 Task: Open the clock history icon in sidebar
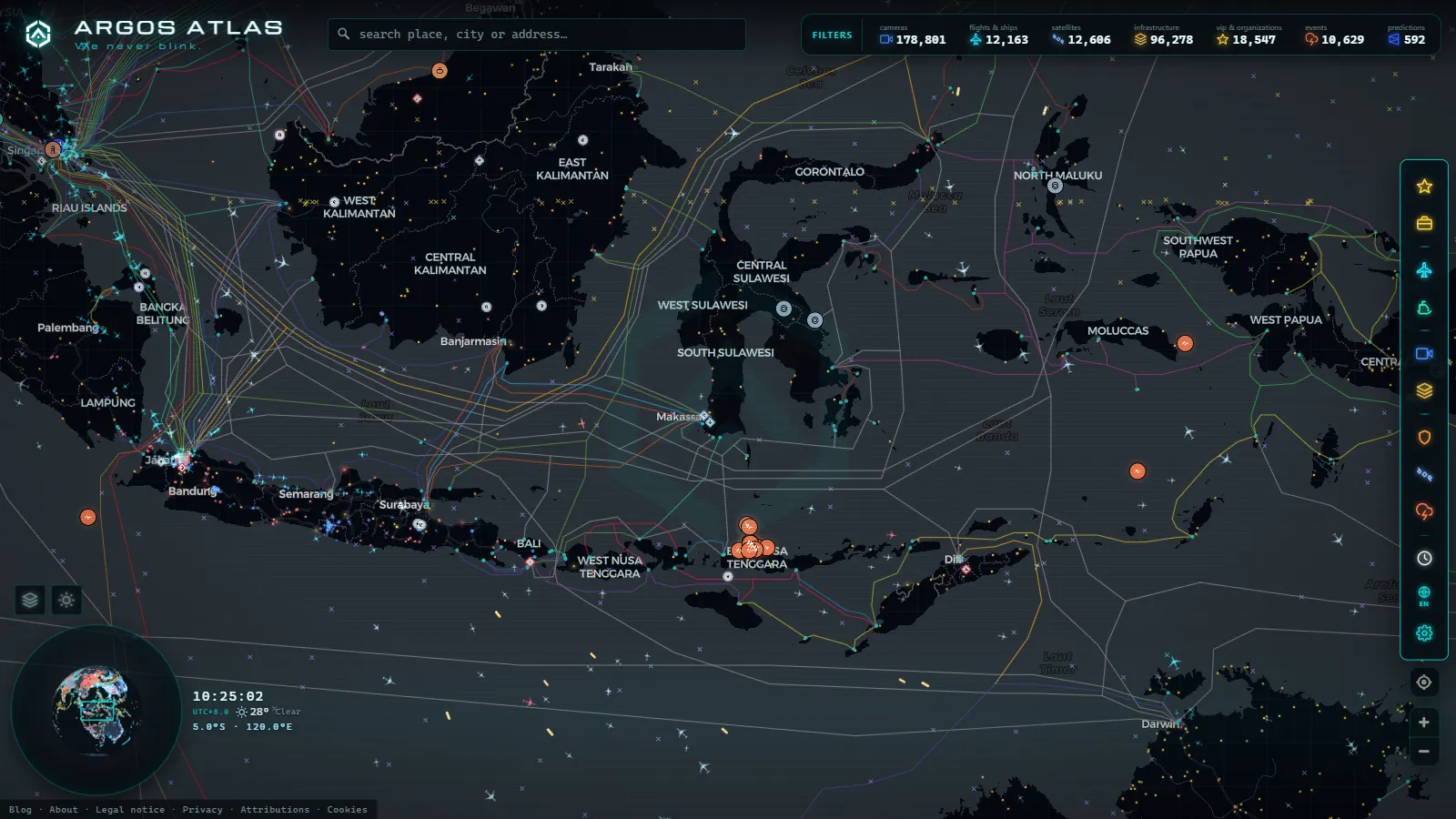point(1424,558)
